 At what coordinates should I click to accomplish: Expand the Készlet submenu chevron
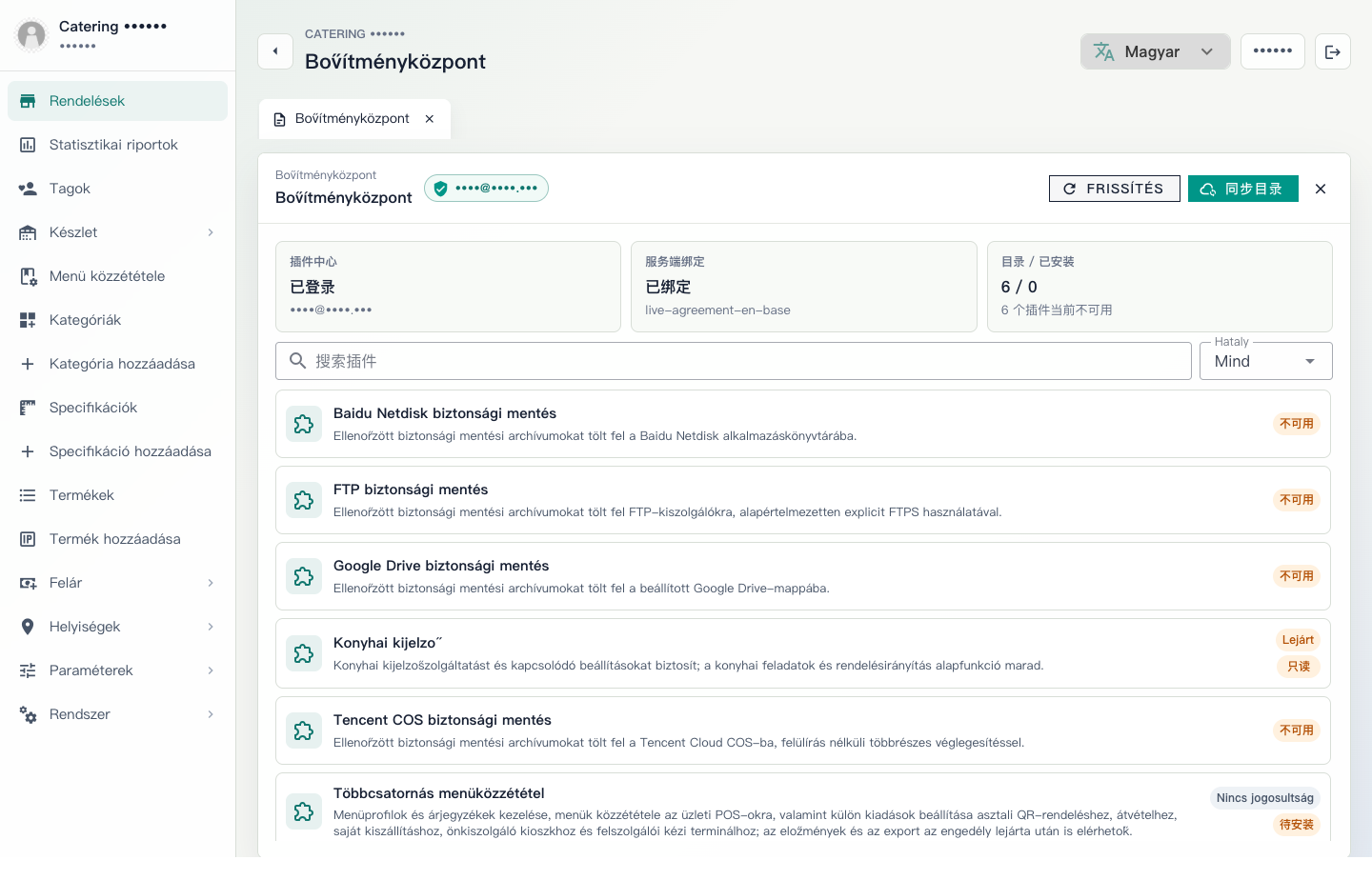(x=211, y=232)
